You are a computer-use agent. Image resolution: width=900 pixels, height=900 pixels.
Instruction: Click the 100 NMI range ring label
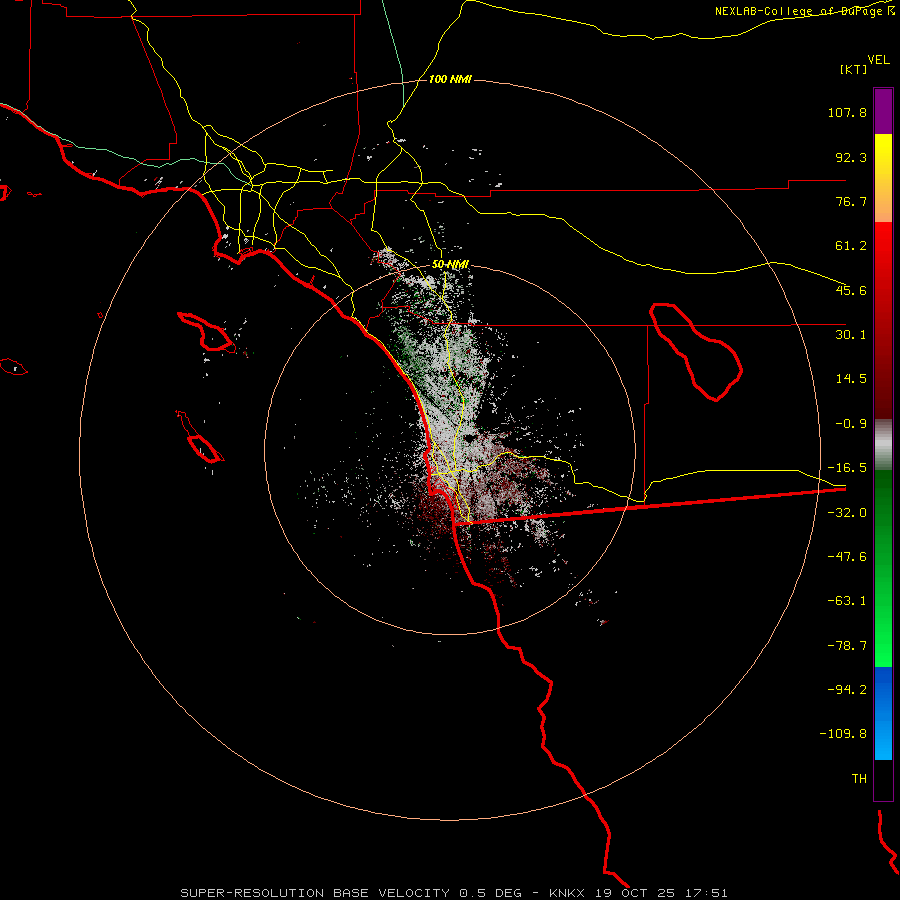click(450, 79)
